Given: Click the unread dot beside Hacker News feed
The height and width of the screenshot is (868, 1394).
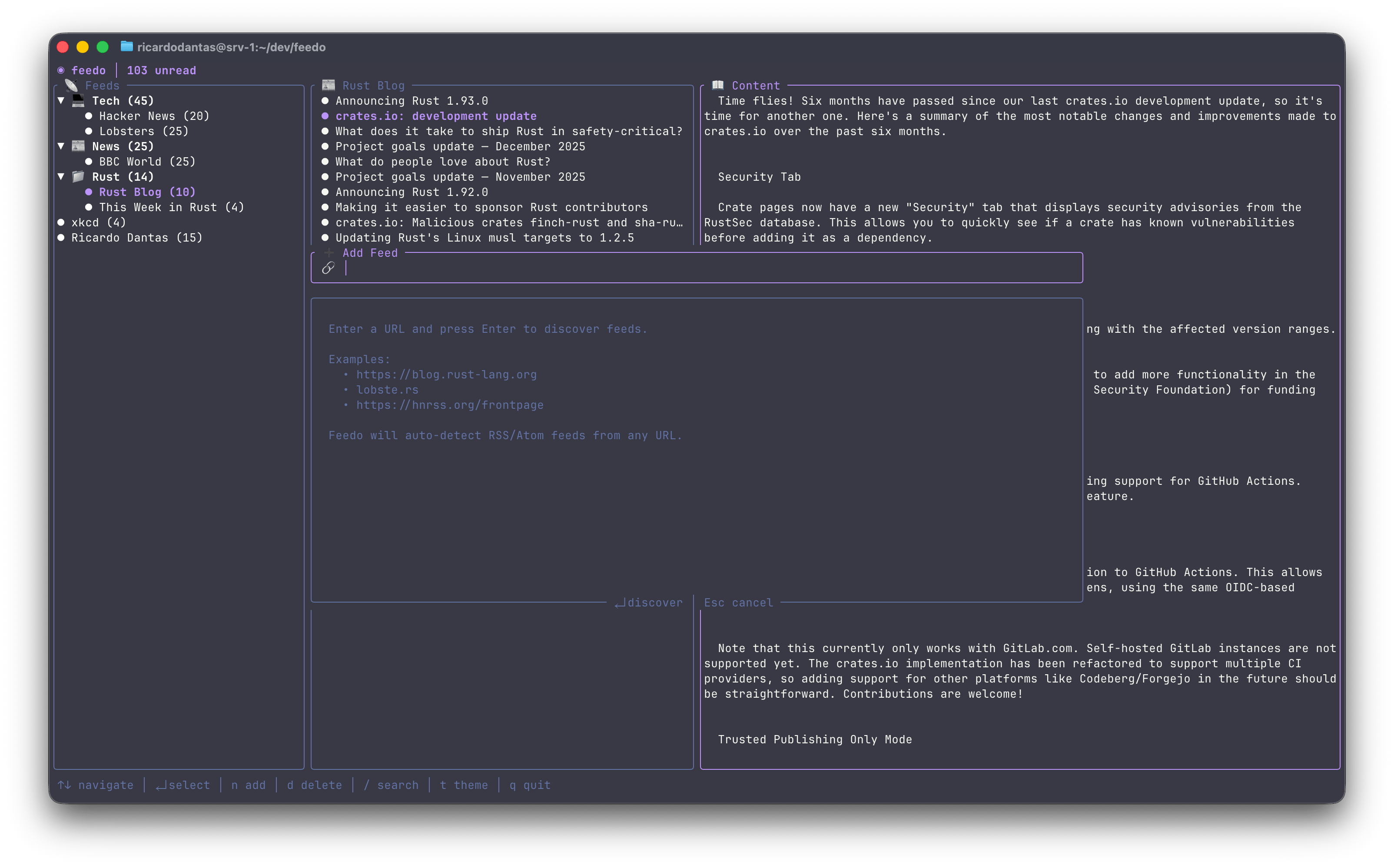Looking at the screenshot, I should [x=88, y=116].
